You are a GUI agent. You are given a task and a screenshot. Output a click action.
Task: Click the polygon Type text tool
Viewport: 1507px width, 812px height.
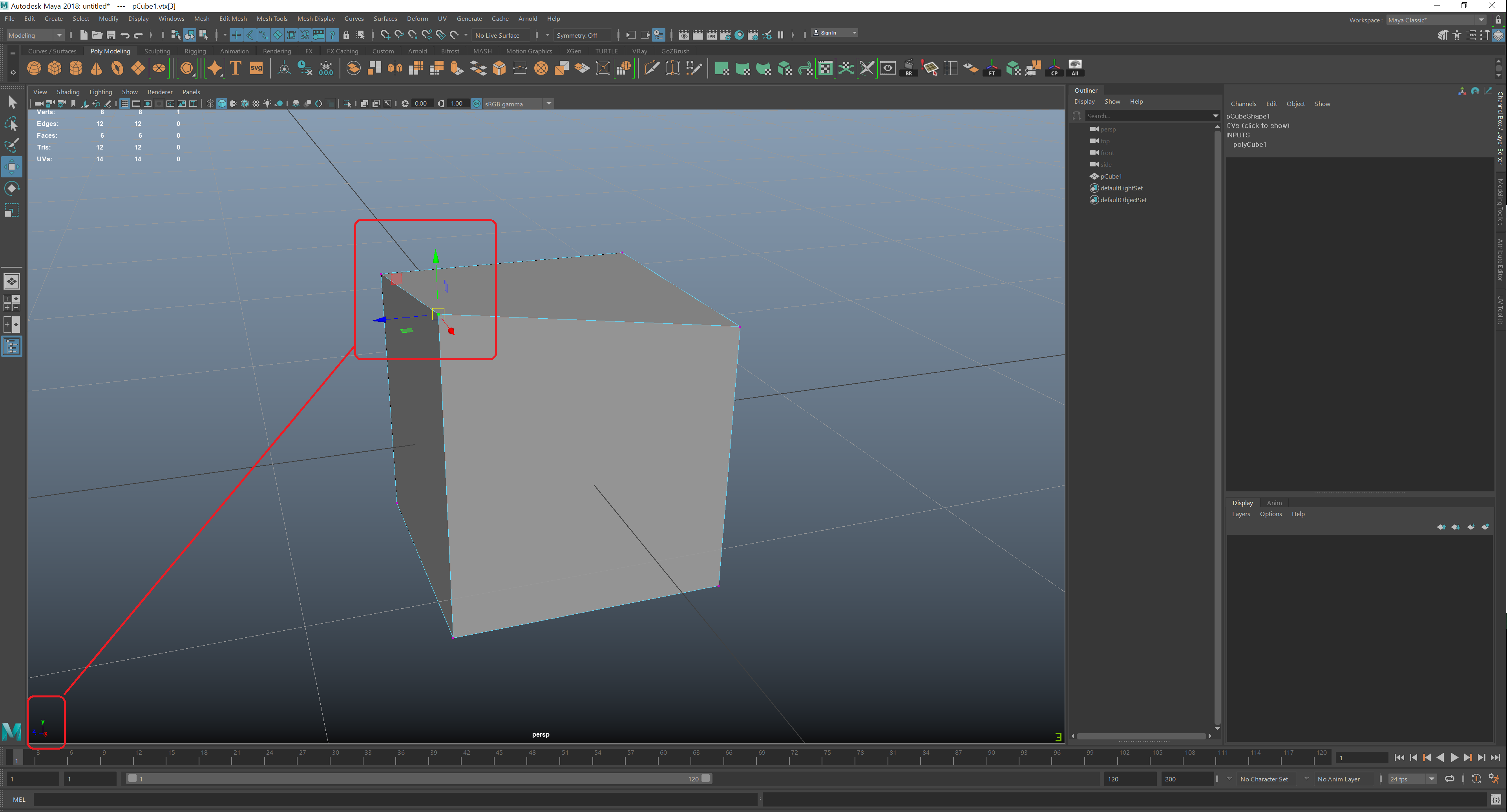pos(236,68)
